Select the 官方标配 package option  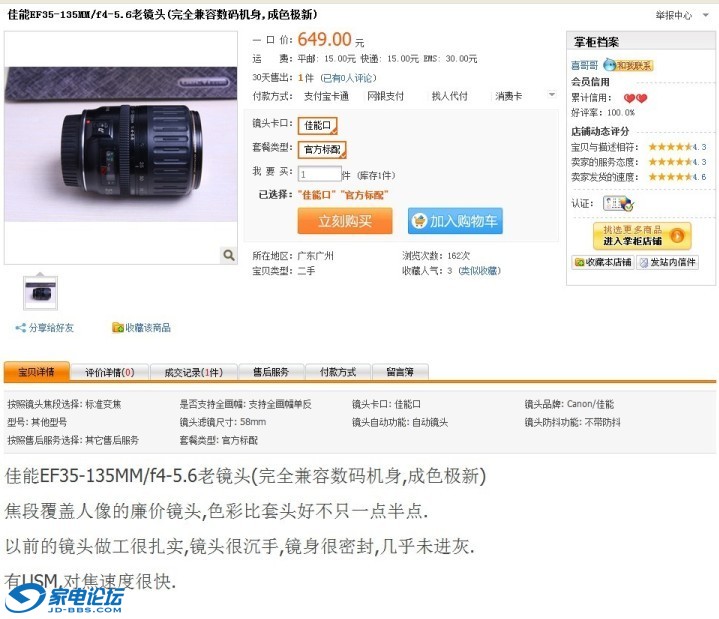322,149
